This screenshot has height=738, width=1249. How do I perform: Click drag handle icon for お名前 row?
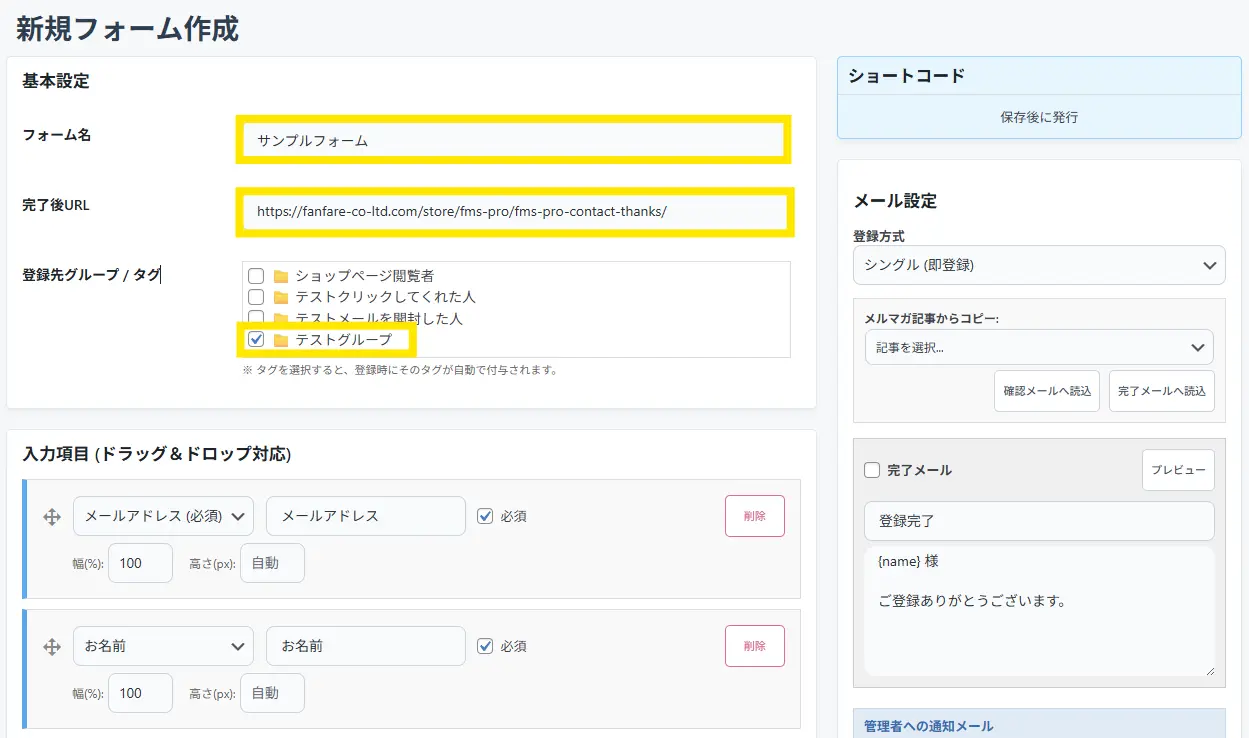(x=52, y=647)
